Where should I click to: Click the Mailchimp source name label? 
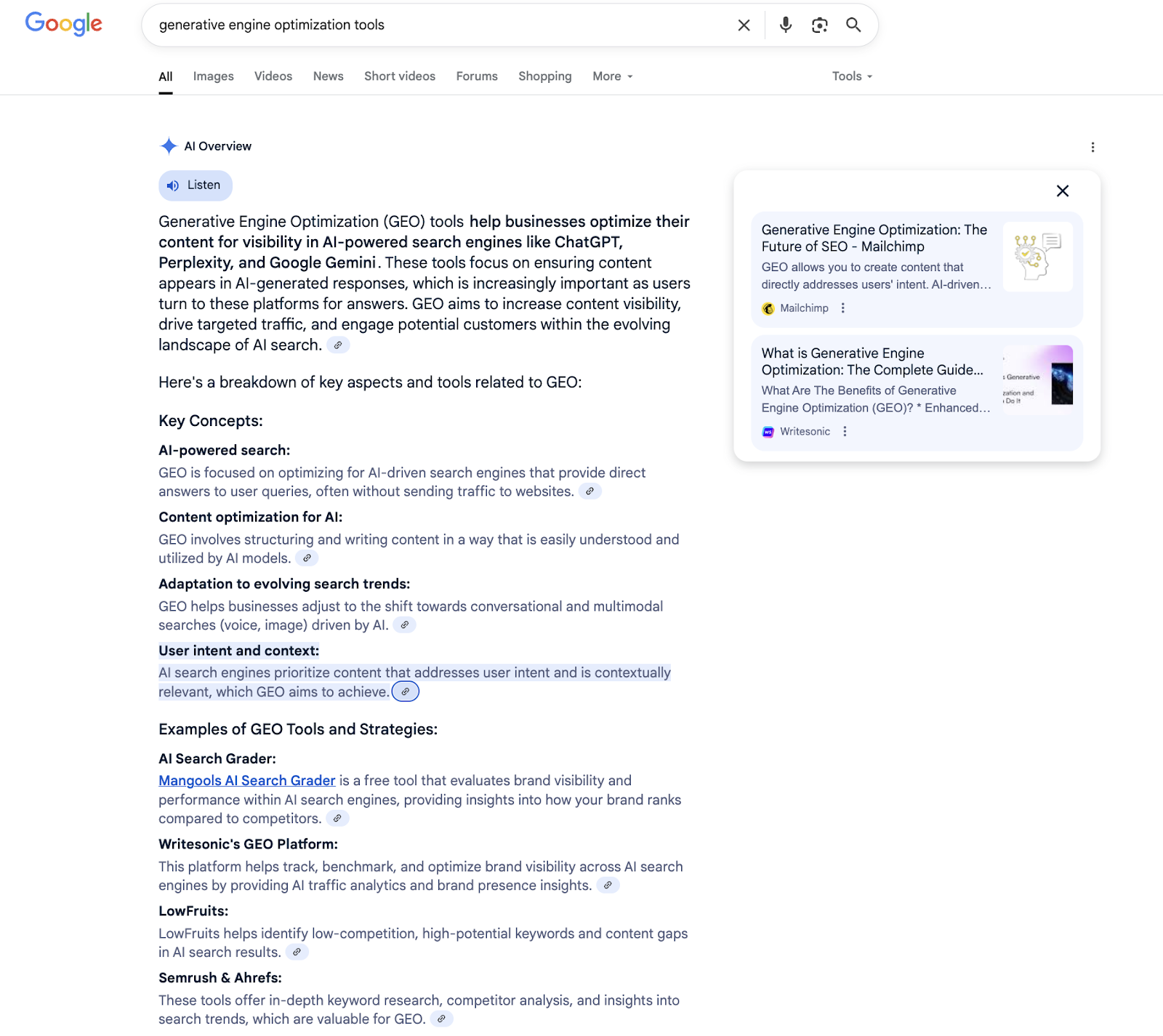804,308
